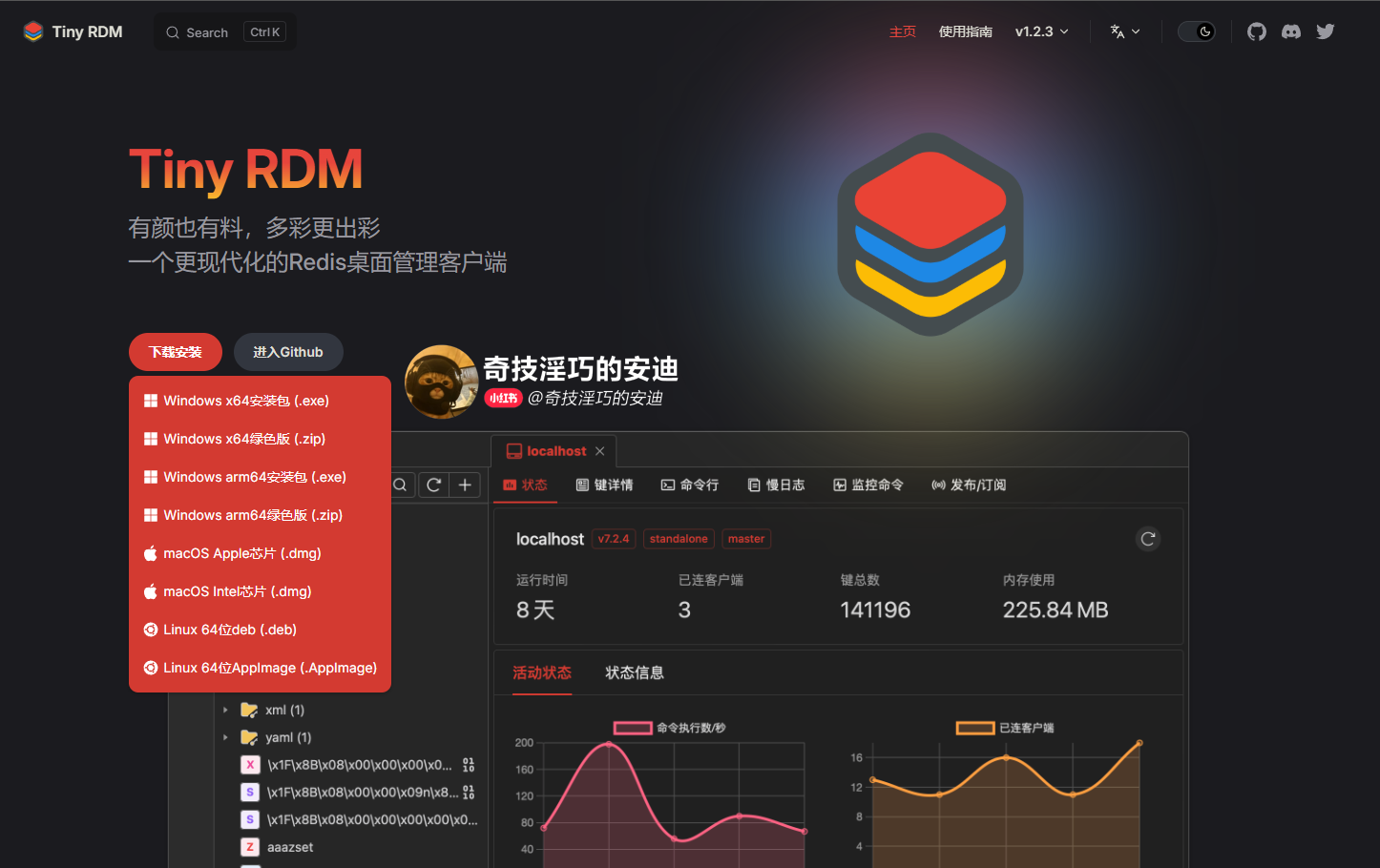The height and width of the screenshot is (868, 1380).
Task: Click the 8 天 uptime value
Action: click(535, 610)
